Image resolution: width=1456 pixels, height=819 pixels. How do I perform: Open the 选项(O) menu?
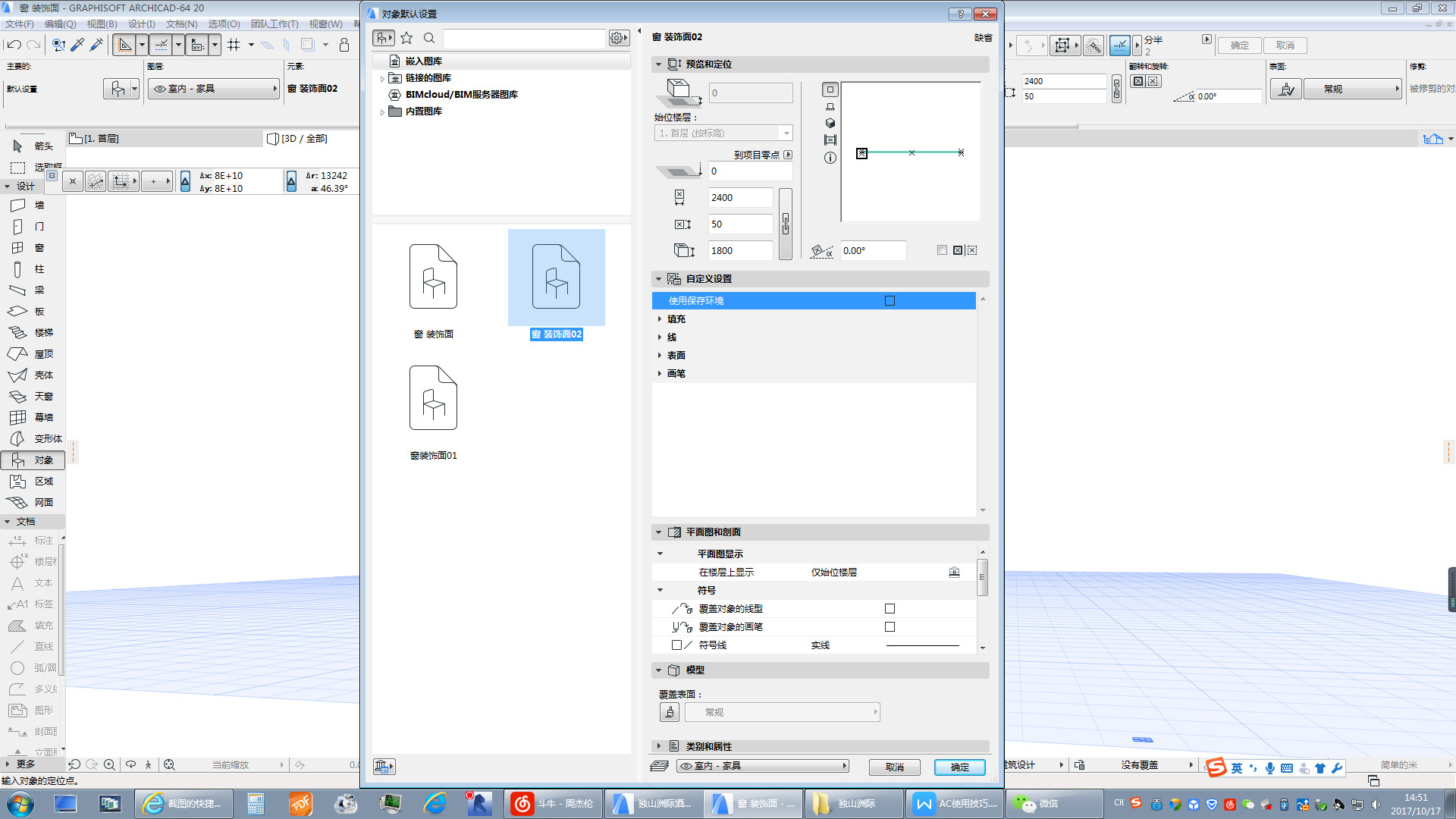coord(224,24)
